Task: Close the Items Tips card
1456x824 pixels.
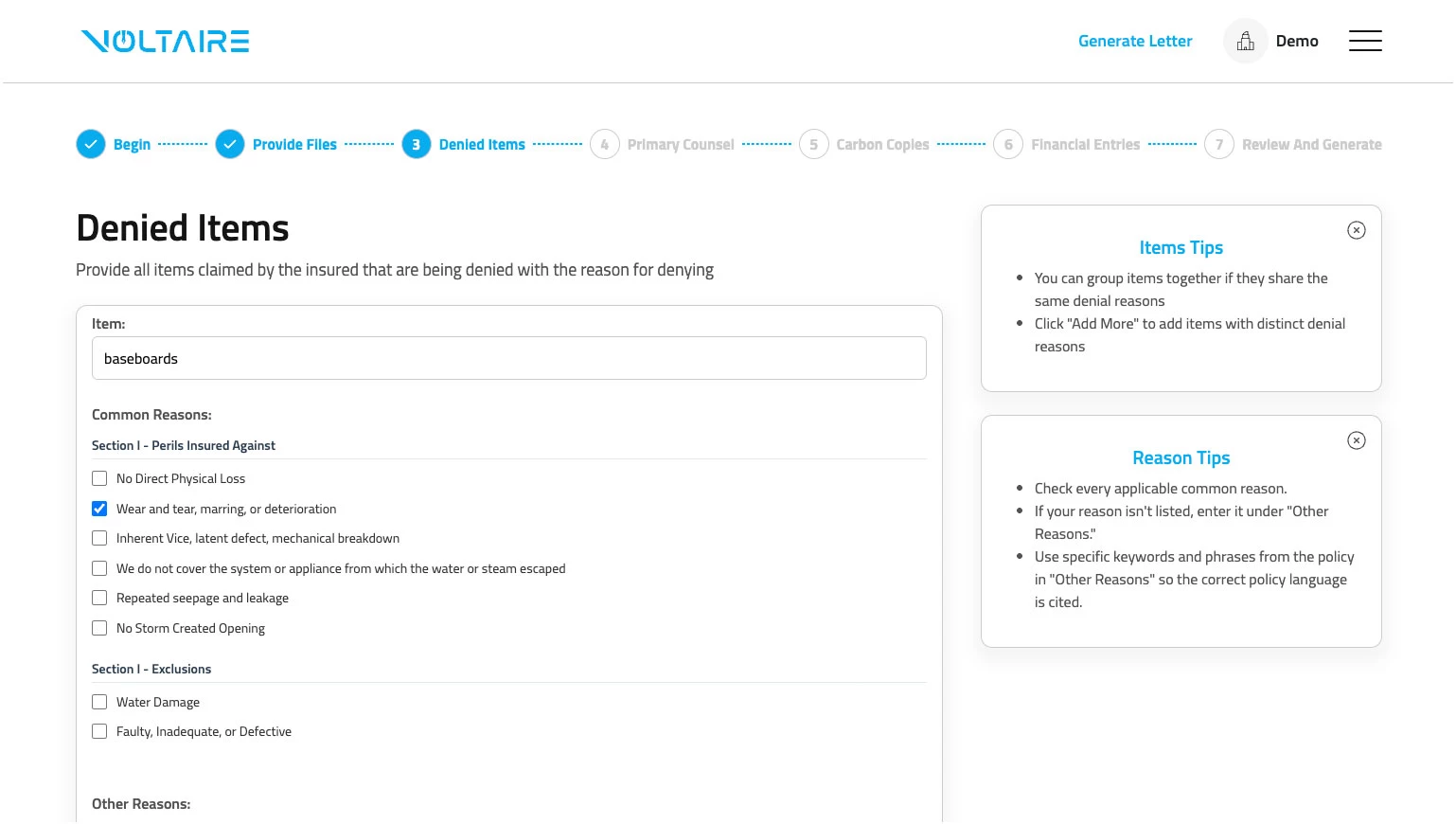Action: [1357, 230]
